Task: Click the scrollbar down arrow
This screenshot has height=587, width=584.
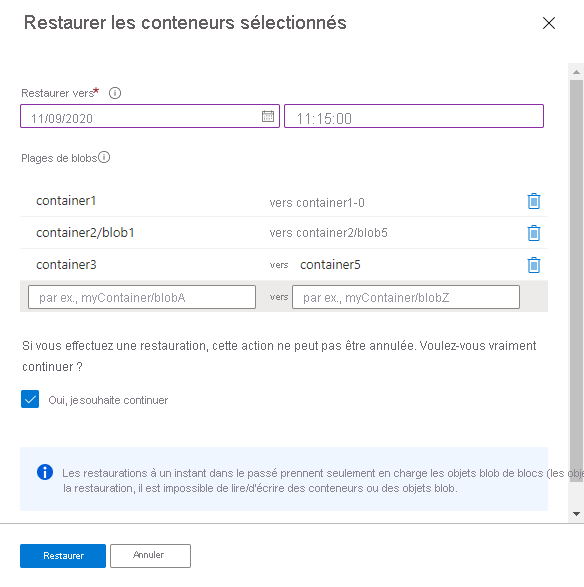Action: (x=576, y=514)
